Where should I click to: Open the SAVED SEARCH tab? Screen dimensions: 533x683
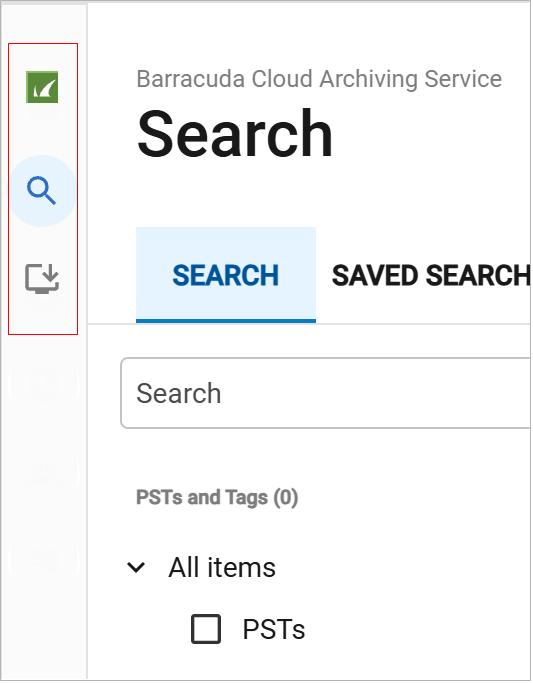coord(431,276)
